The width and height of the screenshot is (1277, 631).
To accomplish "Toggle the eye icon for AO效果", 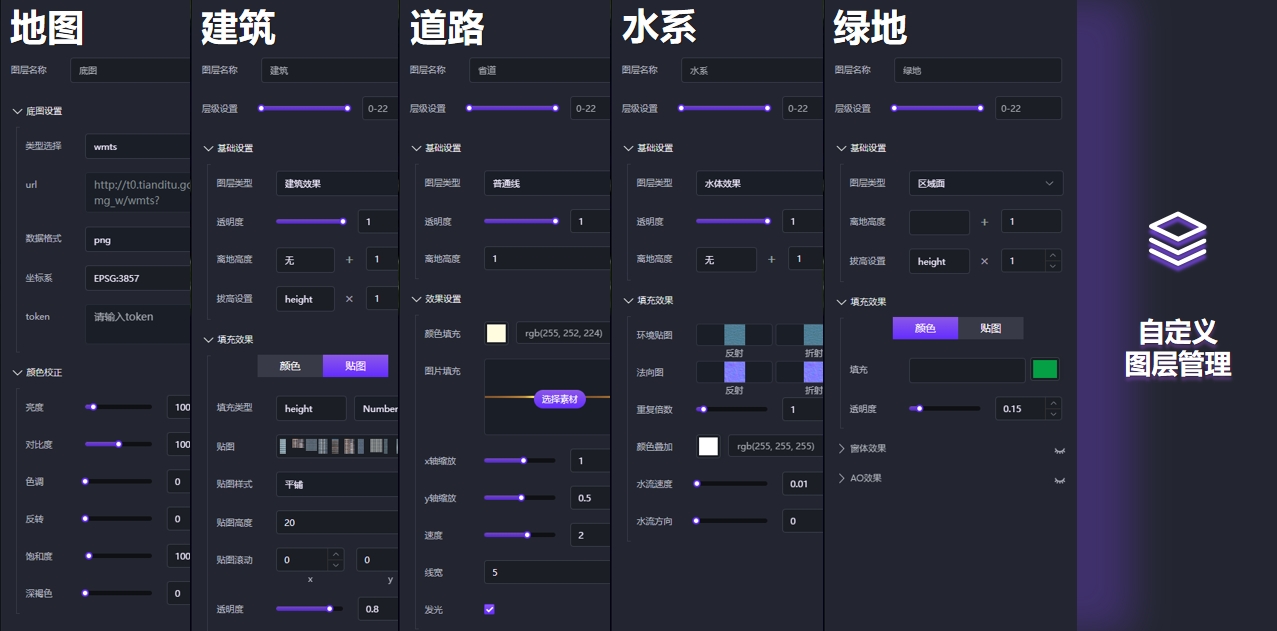I will (1059, 480).
